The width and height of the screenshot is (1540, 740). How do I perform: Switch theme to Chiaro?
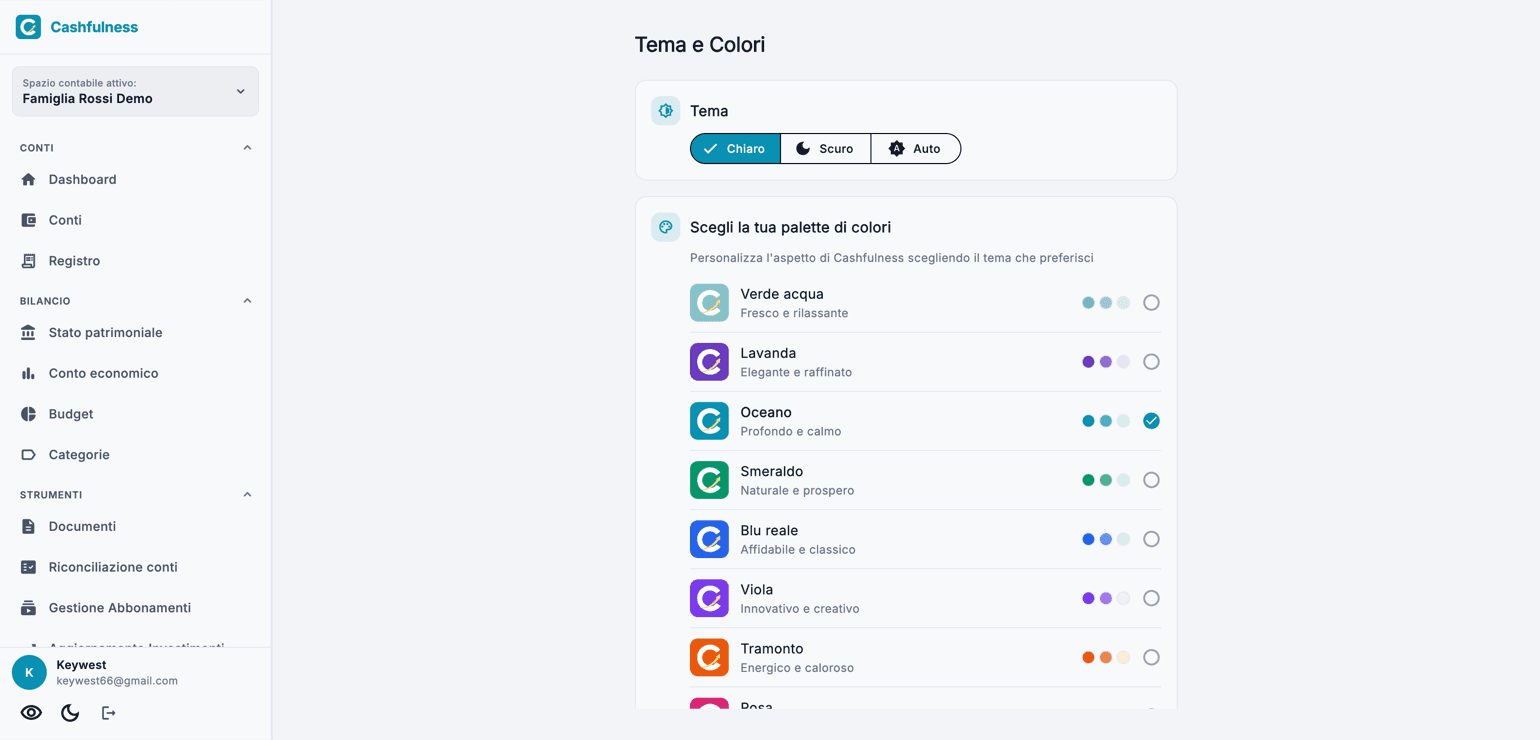[735, 149]
